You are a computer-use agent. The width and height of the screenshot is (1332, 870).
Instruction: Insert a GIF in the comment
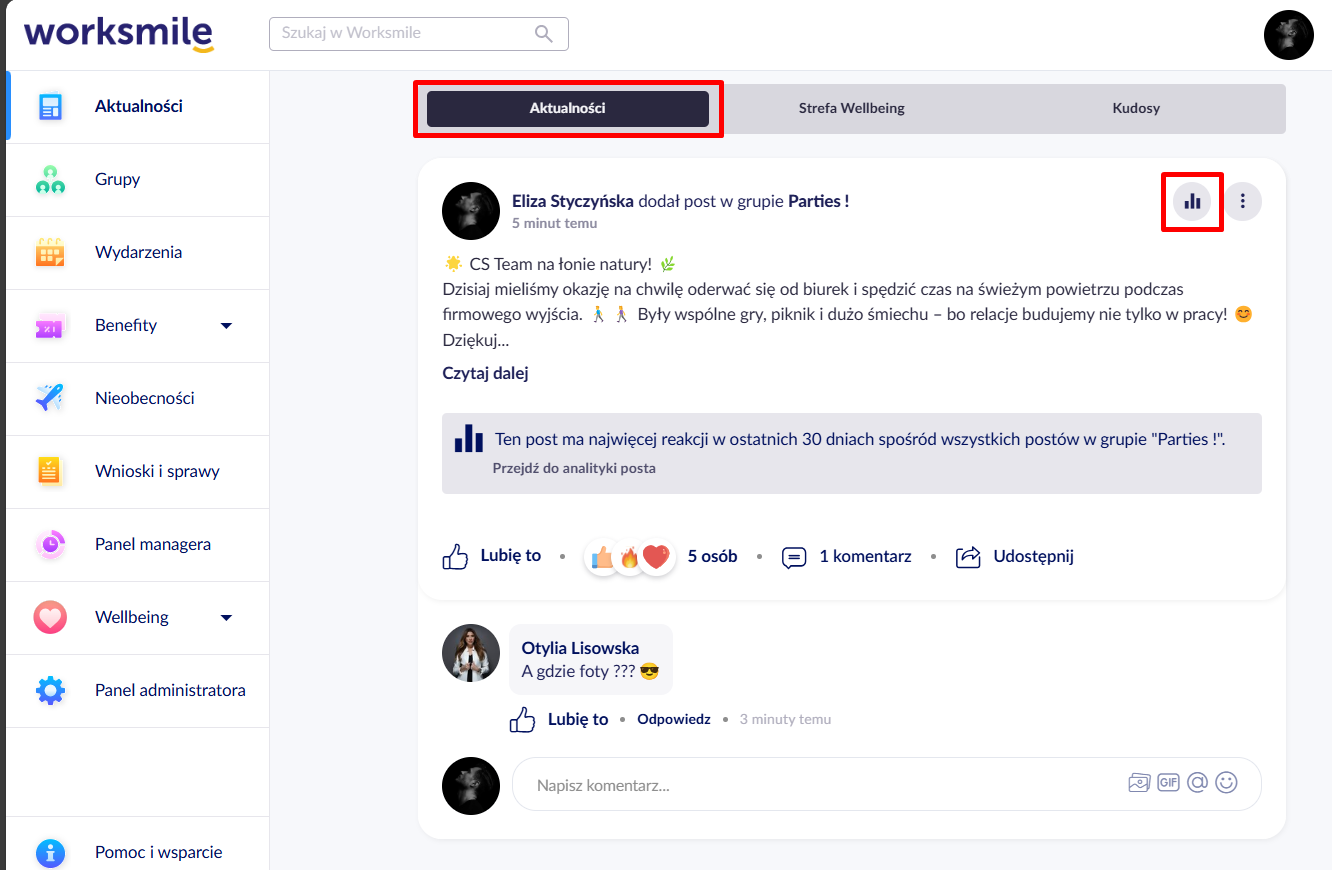(x=1168, y=783)
